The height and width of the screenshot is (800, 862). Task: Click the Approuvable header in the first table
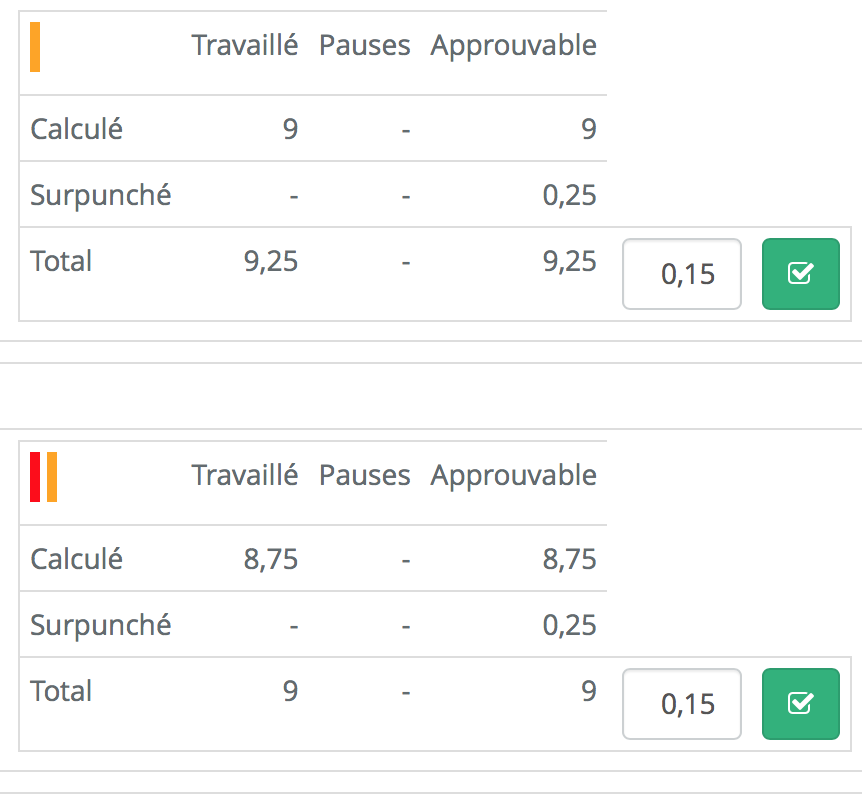point(513,45)
